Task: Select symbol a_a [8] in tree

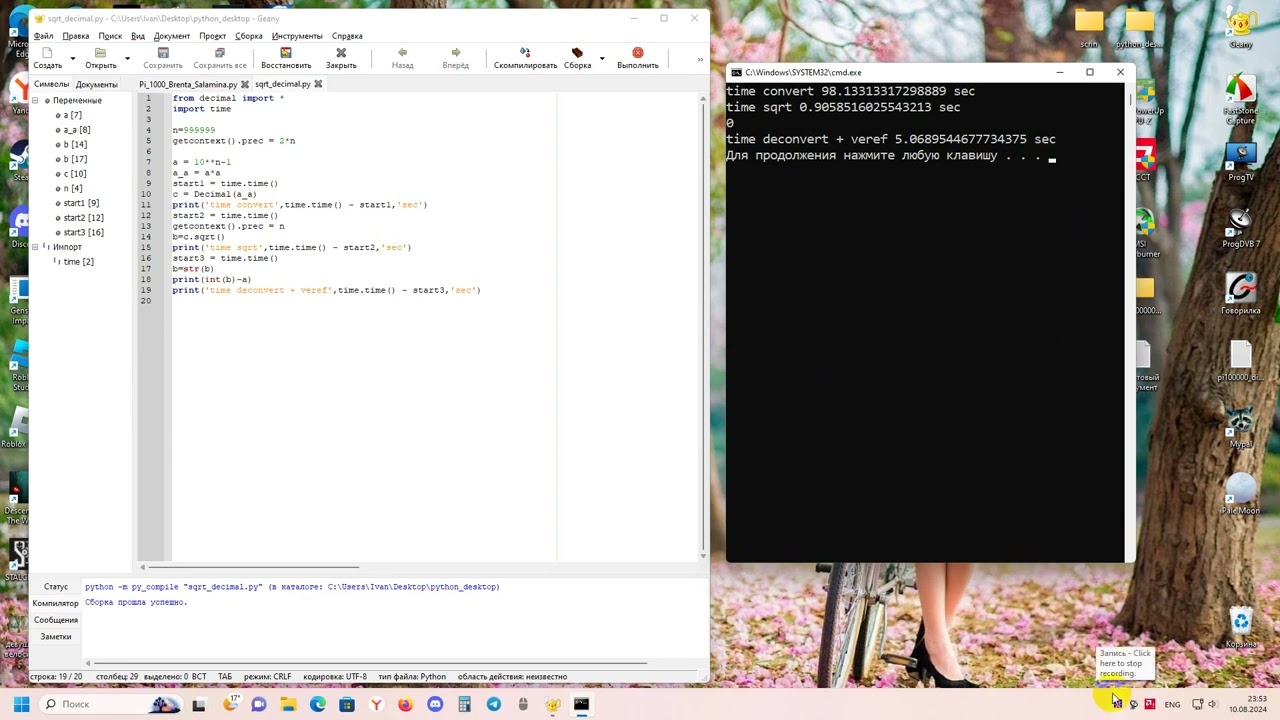Action: [x=76, y=130]
